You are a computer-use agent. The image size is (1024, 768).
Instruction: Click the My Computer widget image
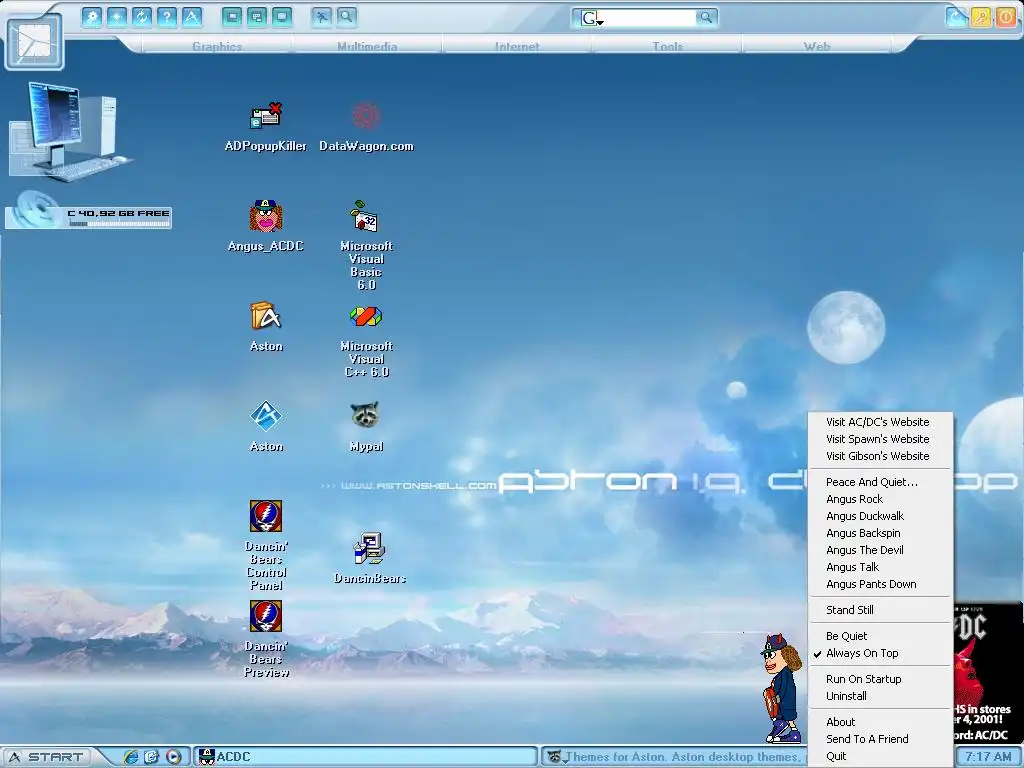click(x=69, y=131)
